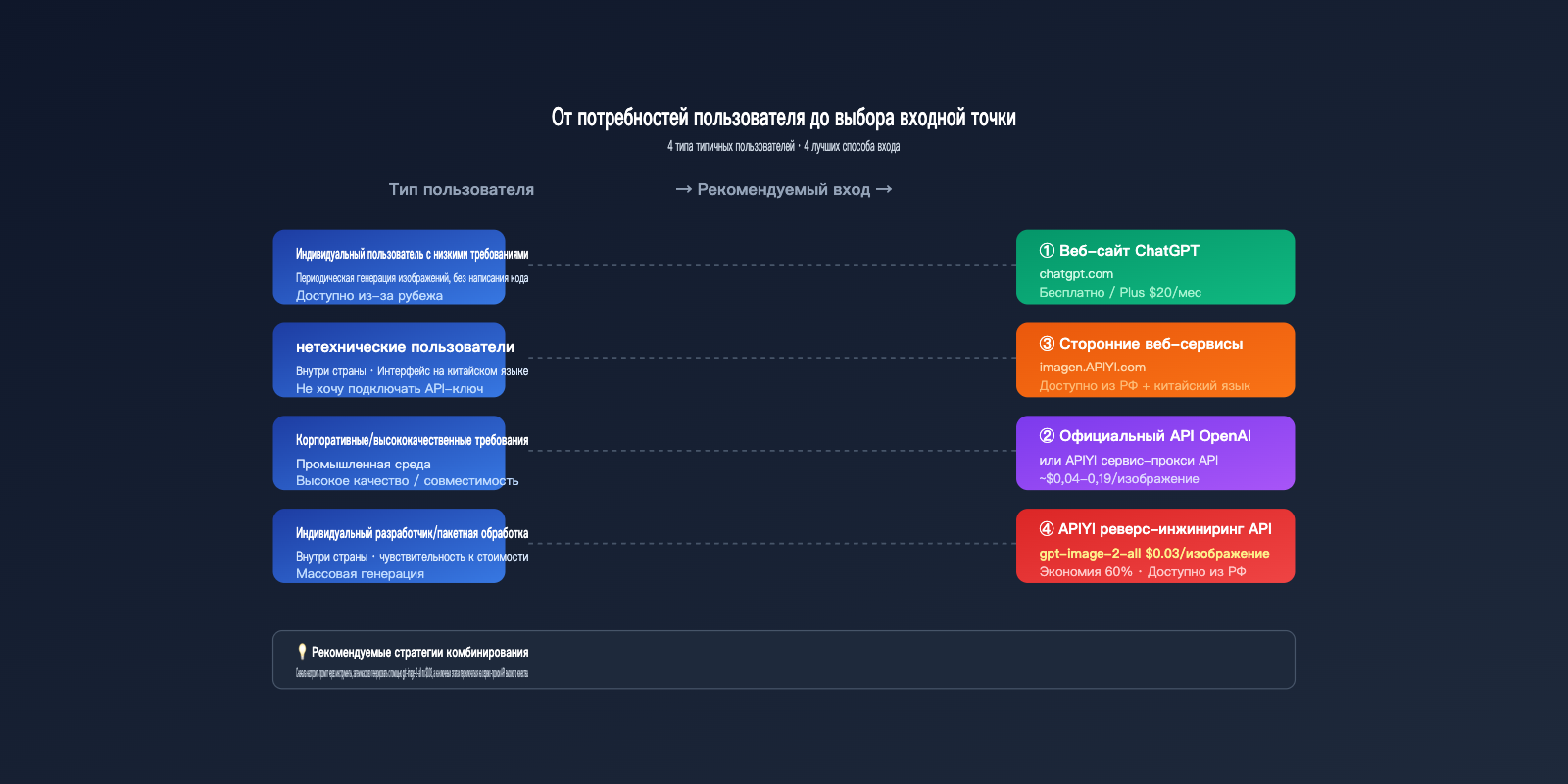Screen dimensions: 1568x784
Task: Click the arrow before "Рекомендуемый вход"
Action: pos(683,190)
